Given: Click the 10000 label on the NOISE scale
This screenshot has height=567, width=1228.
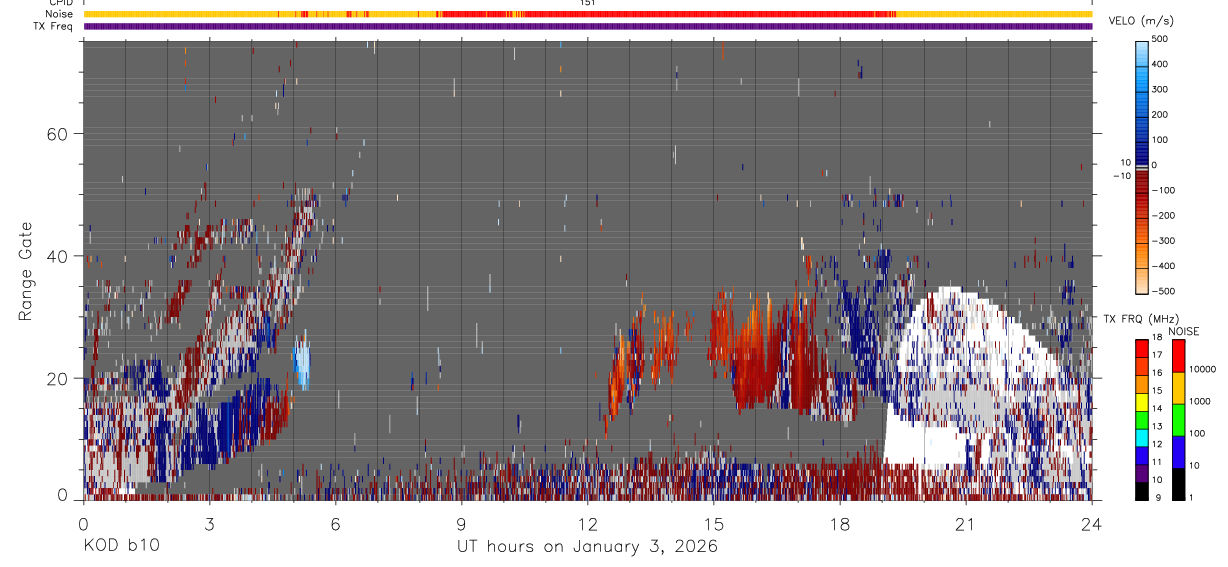Looking at the screenshot, I should coord(1203,369).
